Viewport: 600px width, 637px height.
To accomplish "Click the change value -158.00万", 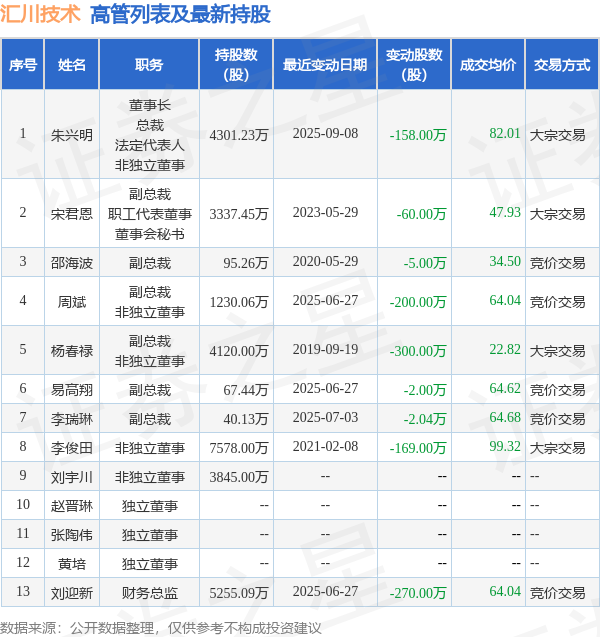I will pyautogui.click(x=418, y=135).
